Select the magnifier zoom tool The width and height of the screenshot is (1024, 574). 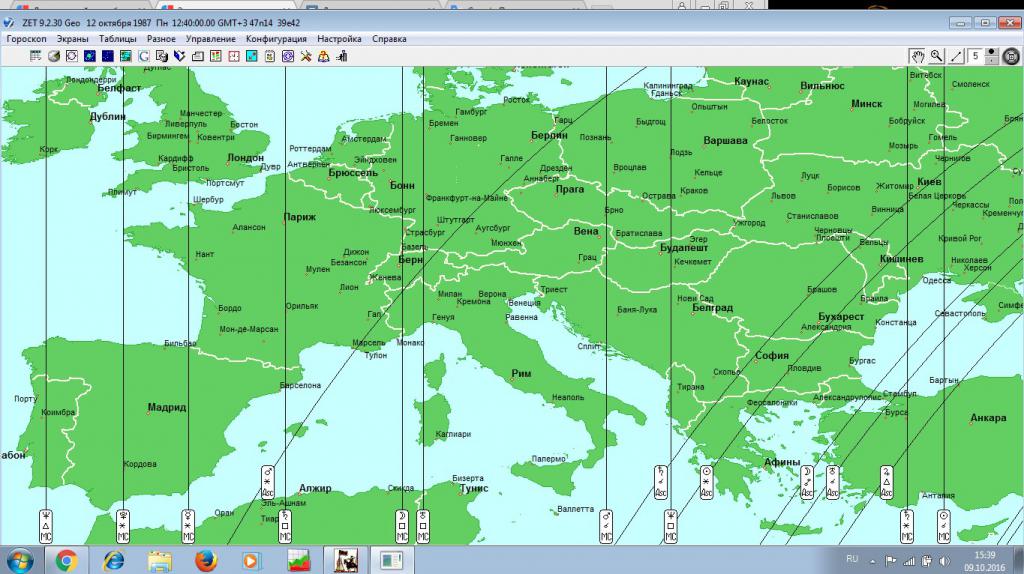point(936,56)
